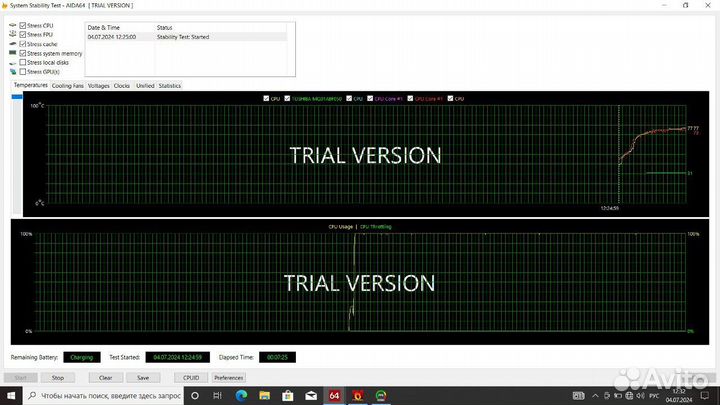Show hidden system tray icons
The height and width of the screenshot is (405, 720).
point(595,395)
